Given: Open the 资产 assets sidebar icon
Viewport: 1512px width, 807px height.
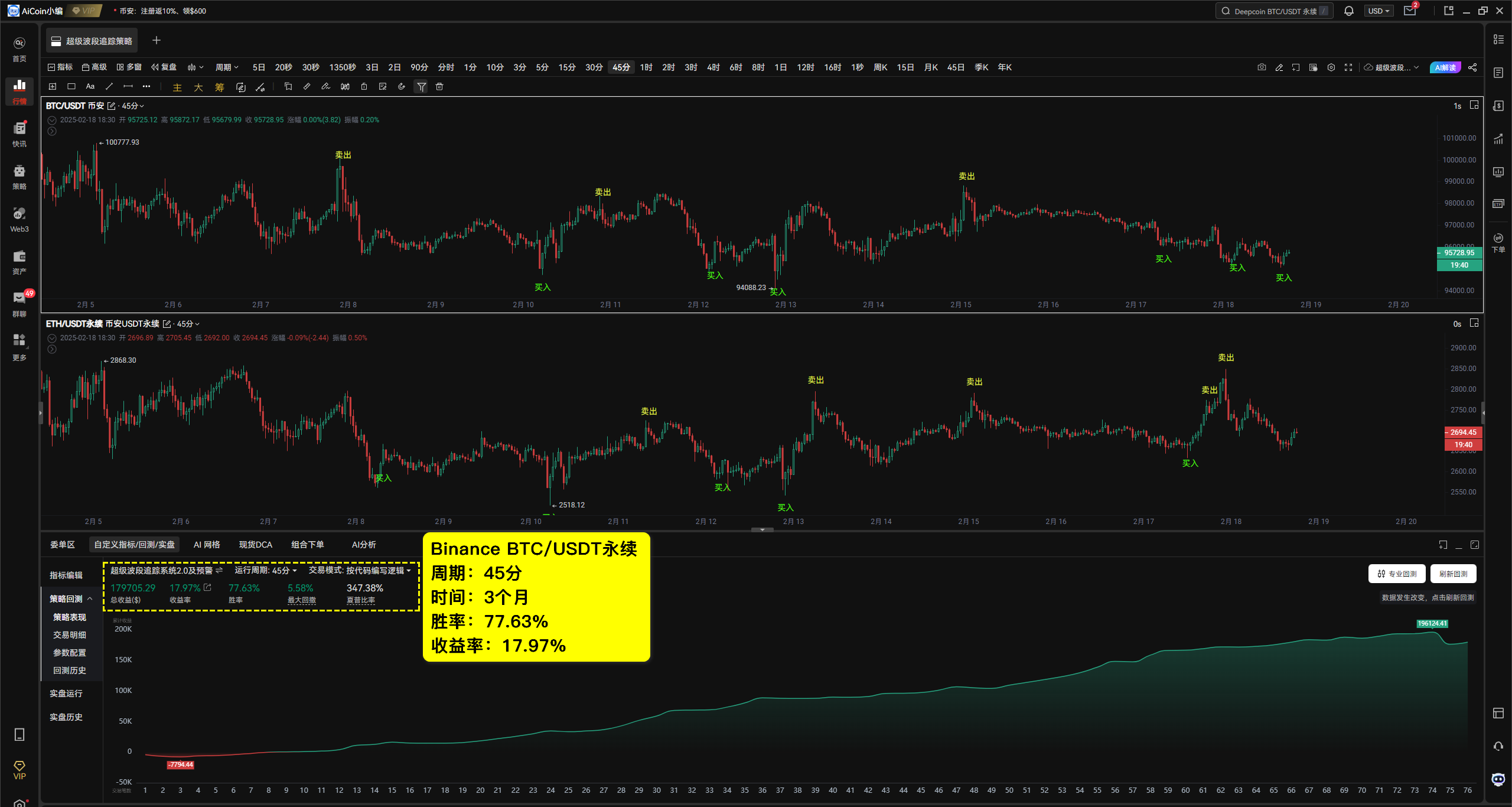Looking at the screenshot, I should tap(19, 262).
